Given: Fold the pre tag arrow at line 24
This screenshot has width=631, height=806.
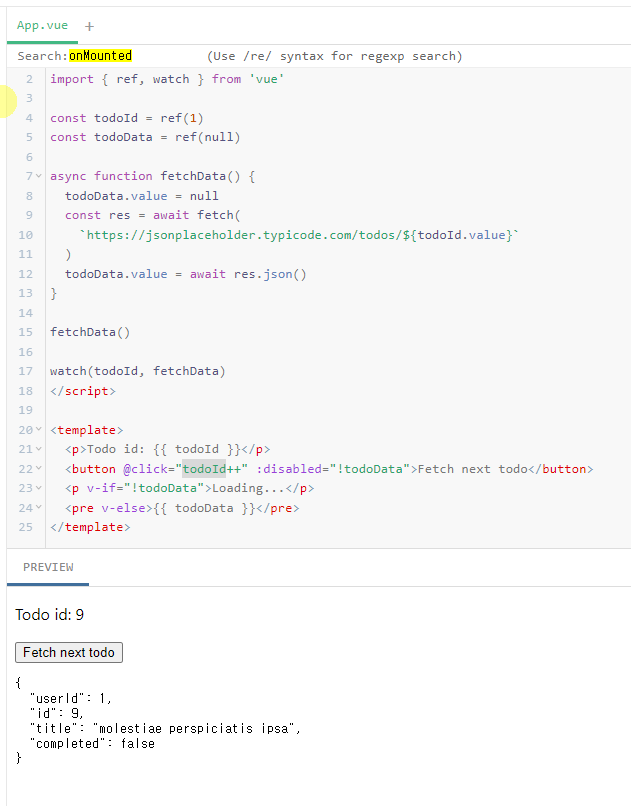Looking at the screenshot, I should (39, 508).
